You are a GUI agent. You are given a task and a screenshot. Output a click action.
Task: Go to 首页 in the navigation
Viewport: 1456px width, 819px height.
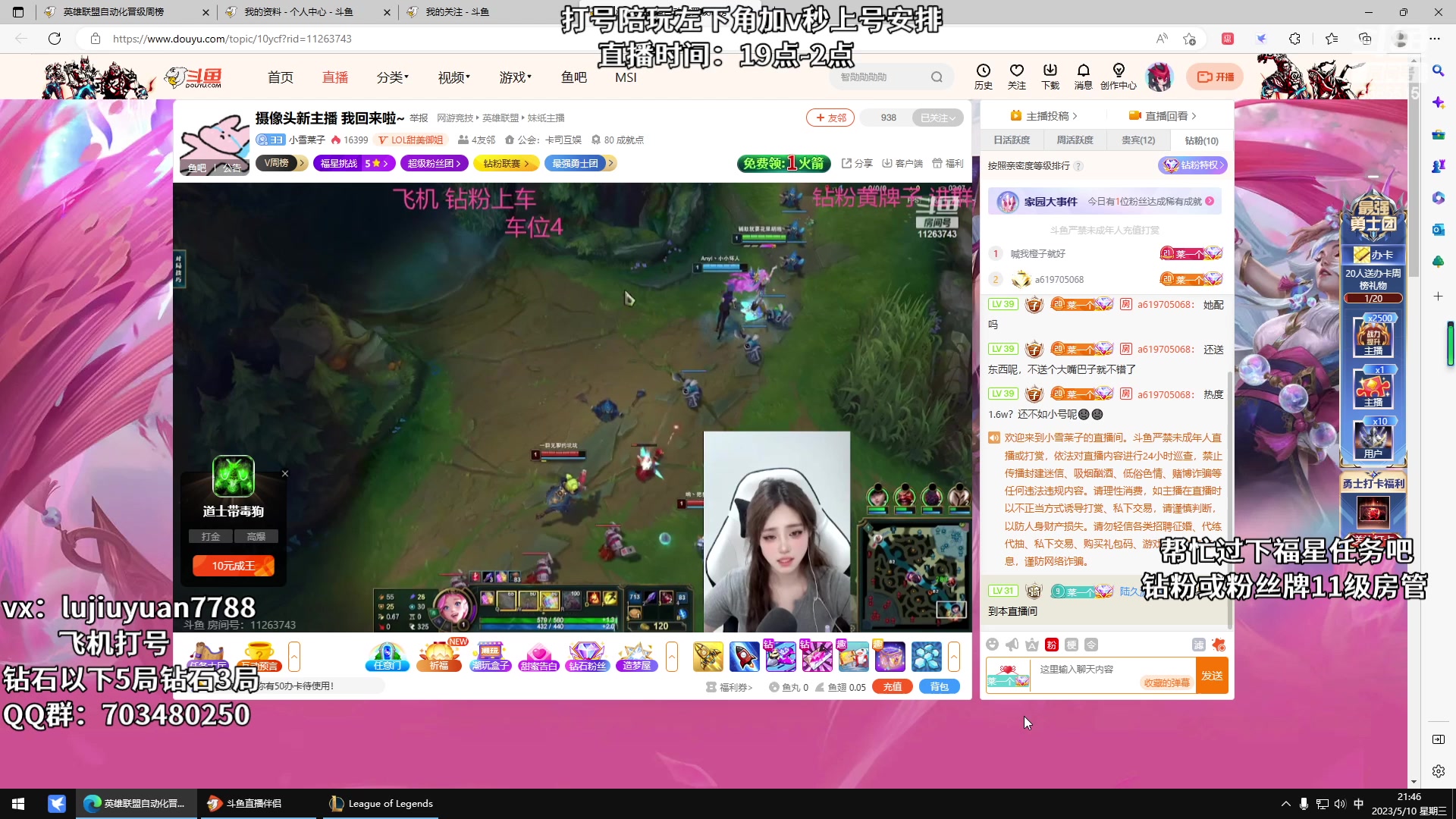pos(280,77)
